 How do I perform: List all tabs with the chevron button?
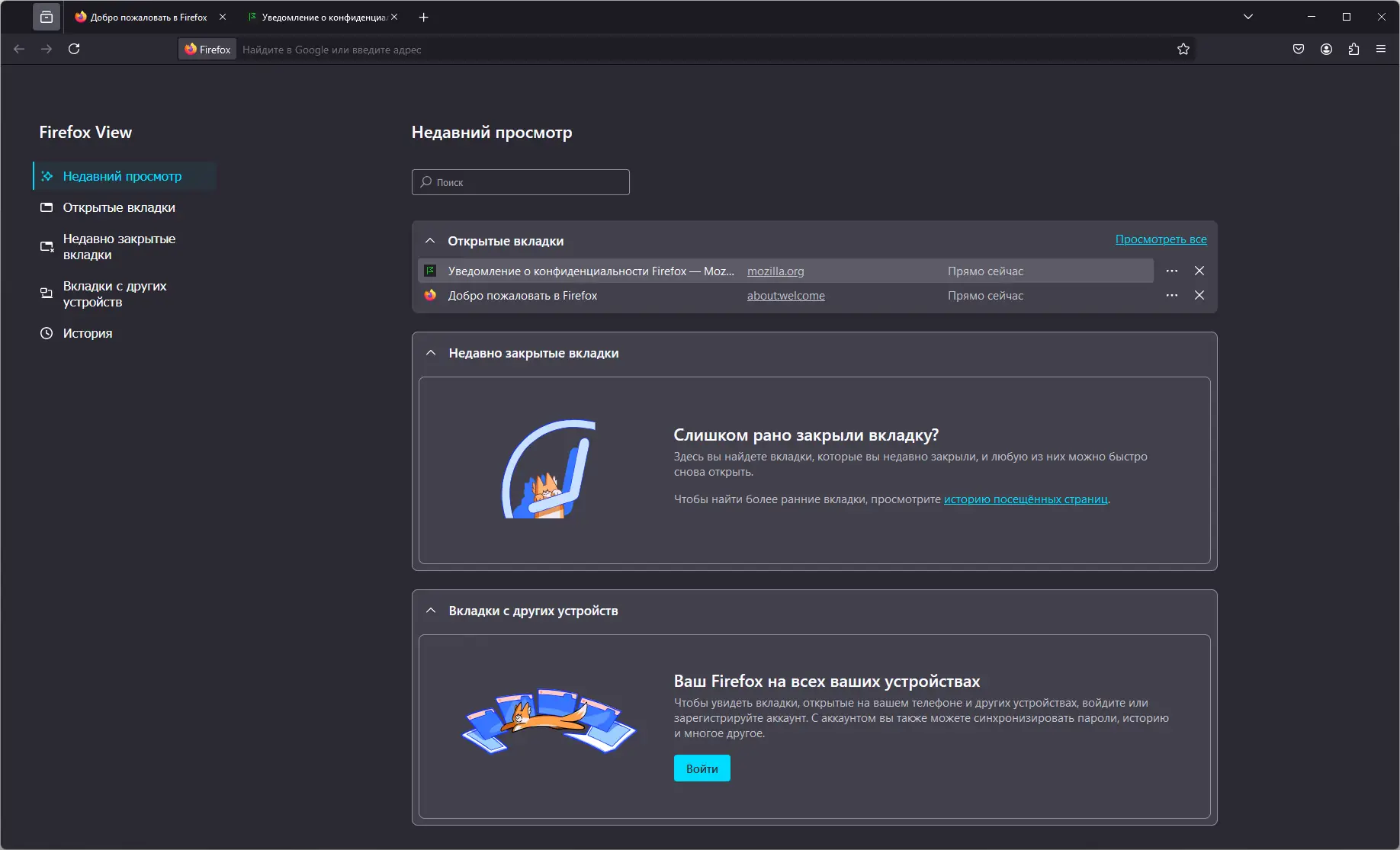pos(1248,17)
